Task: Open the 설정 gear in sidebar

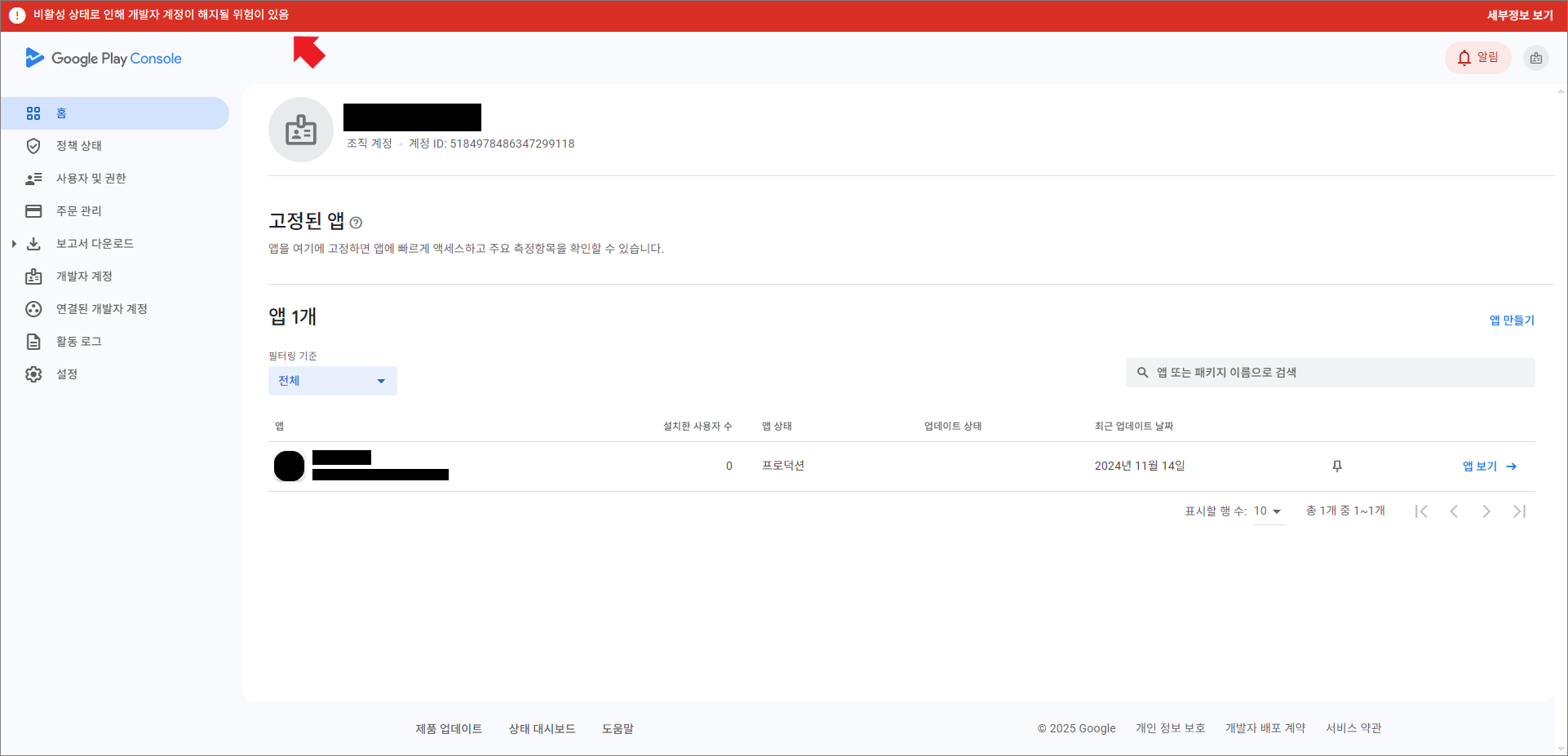Action: pyautogui.click(x=33, y=374)
